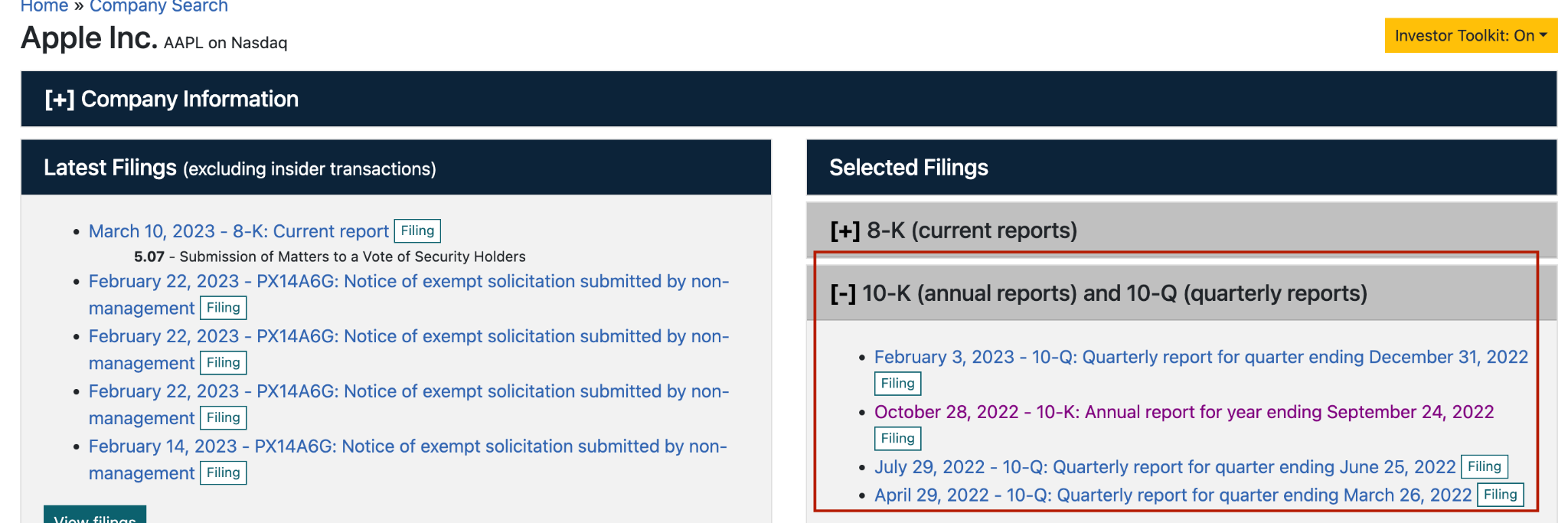Viewport: 1568px width, 523px height.
Task: Open the October 28, 2022 10-K annual report
Action: [1184, 412]
